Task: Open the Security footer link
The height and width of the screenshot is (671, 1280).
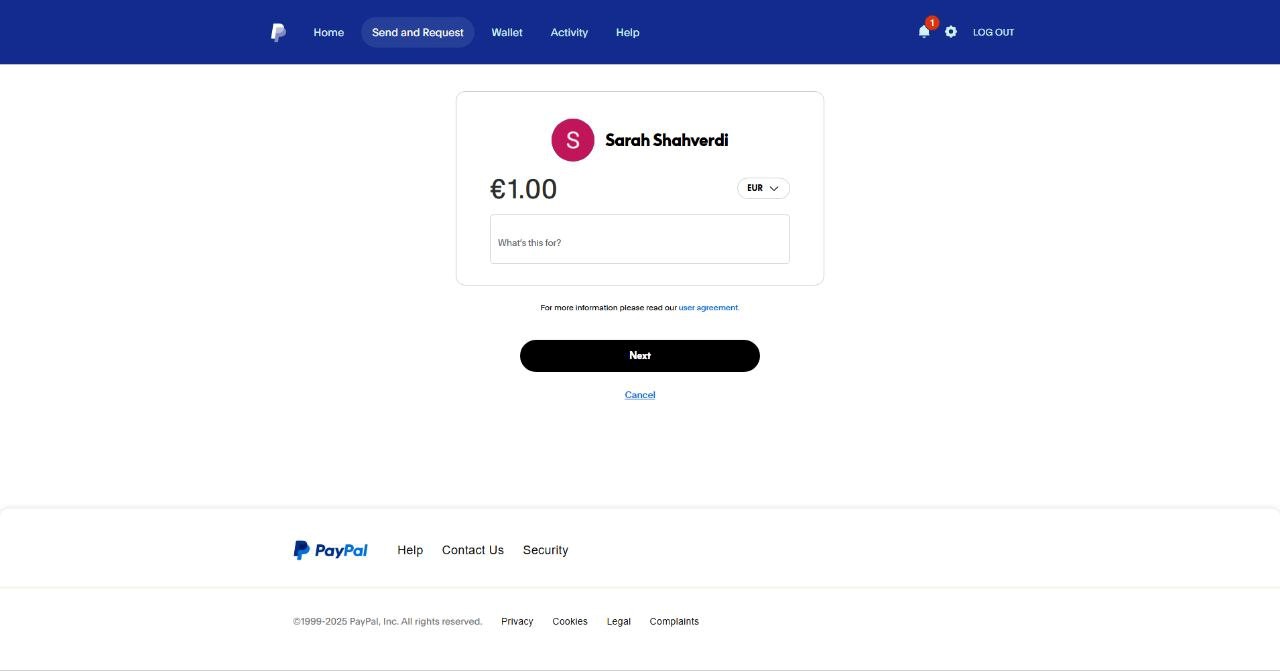Action: coord(545,550)
